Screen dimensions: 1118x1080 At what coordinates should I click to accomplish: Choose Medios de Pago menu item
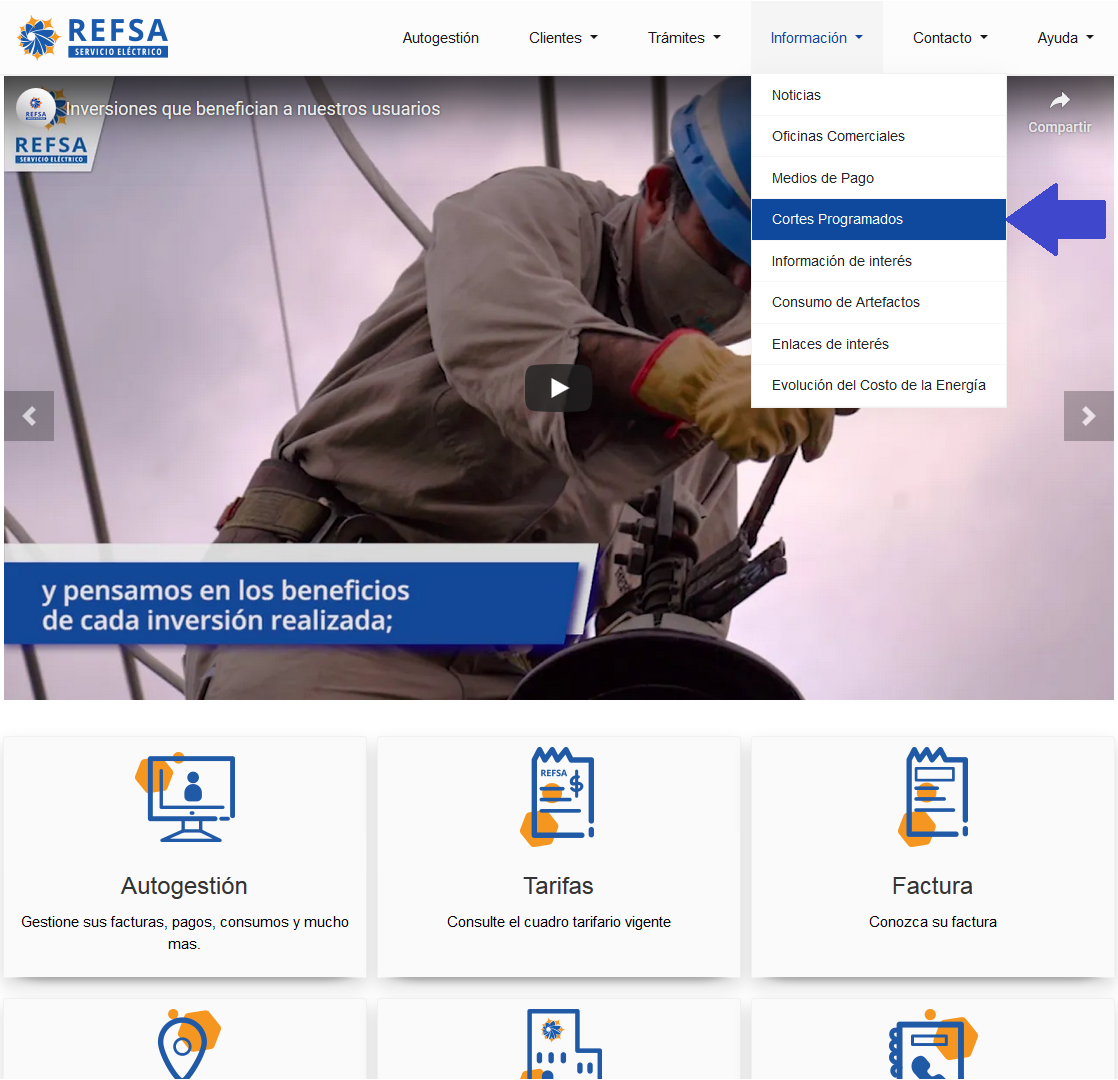(x=878, y=178)
